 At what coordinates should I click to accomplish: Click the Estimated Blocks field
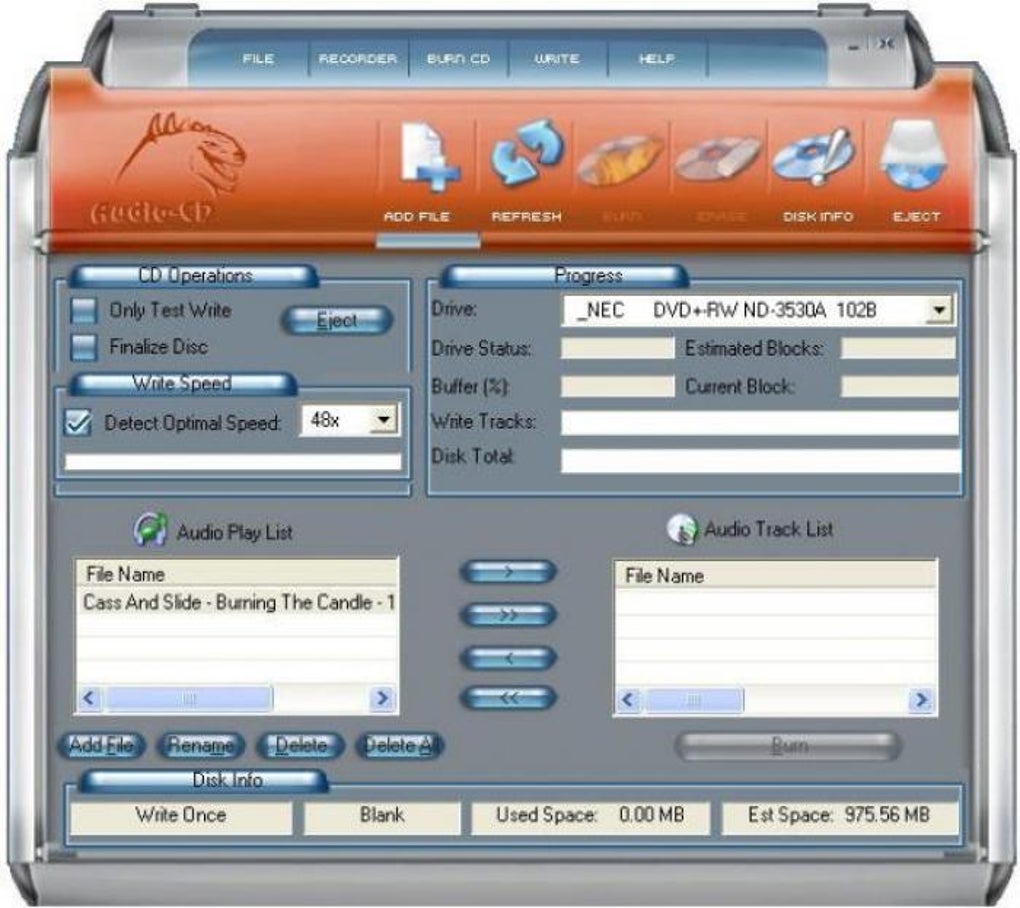coord(898,348)
